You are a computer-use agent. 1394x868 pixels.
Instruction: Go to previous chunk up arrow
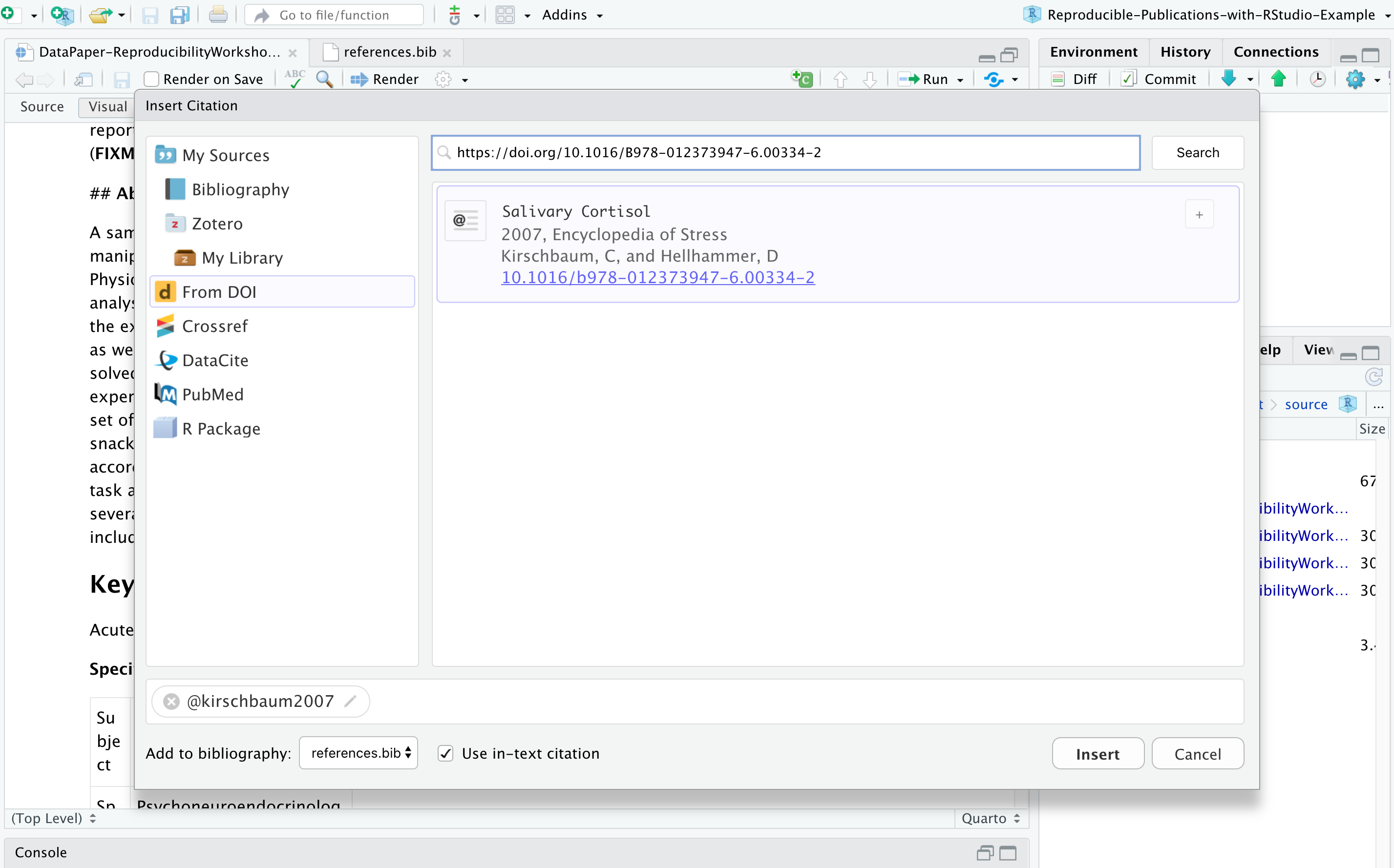pos(840,79)
